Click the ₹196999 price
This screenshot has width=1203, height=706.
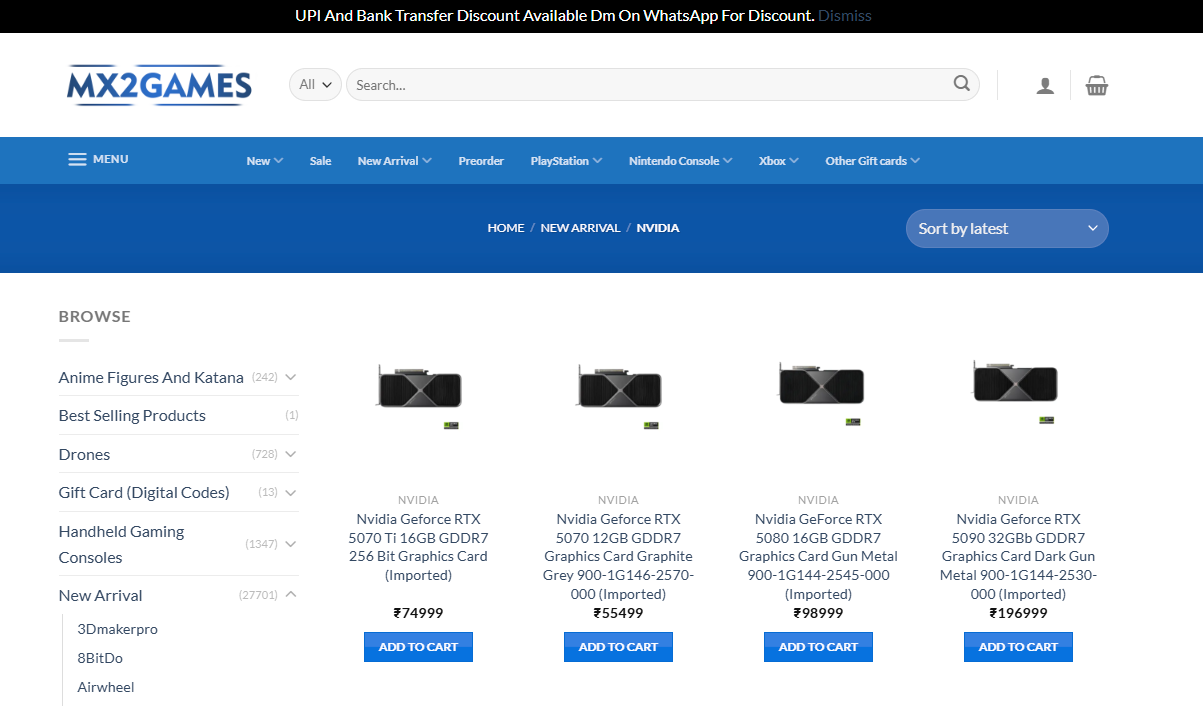point(1018,613)
